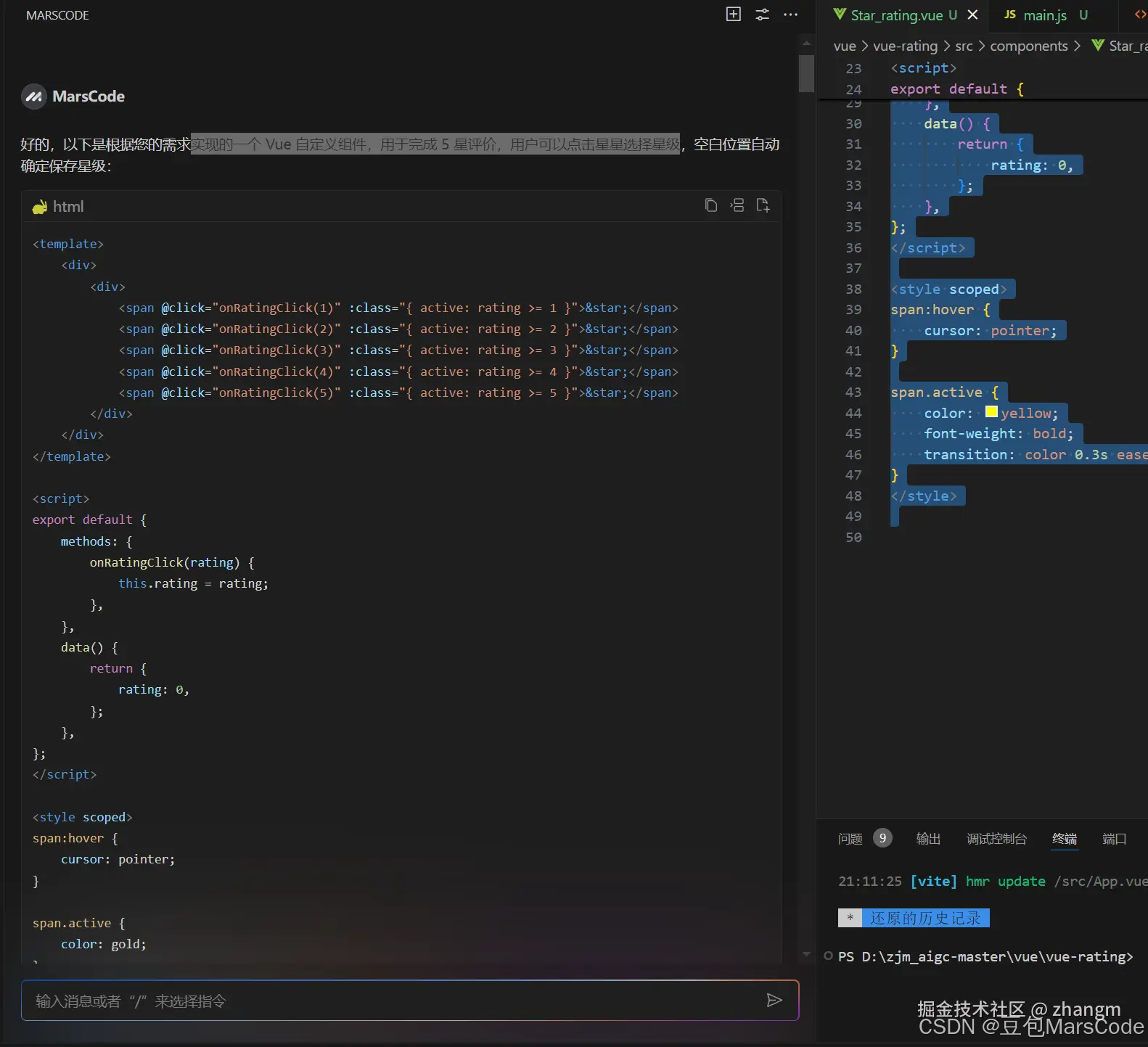Screen dimensions: 1148x1047
Task: Click 'transition: color 0.3s' line in editor
Action: [1036, 454]
